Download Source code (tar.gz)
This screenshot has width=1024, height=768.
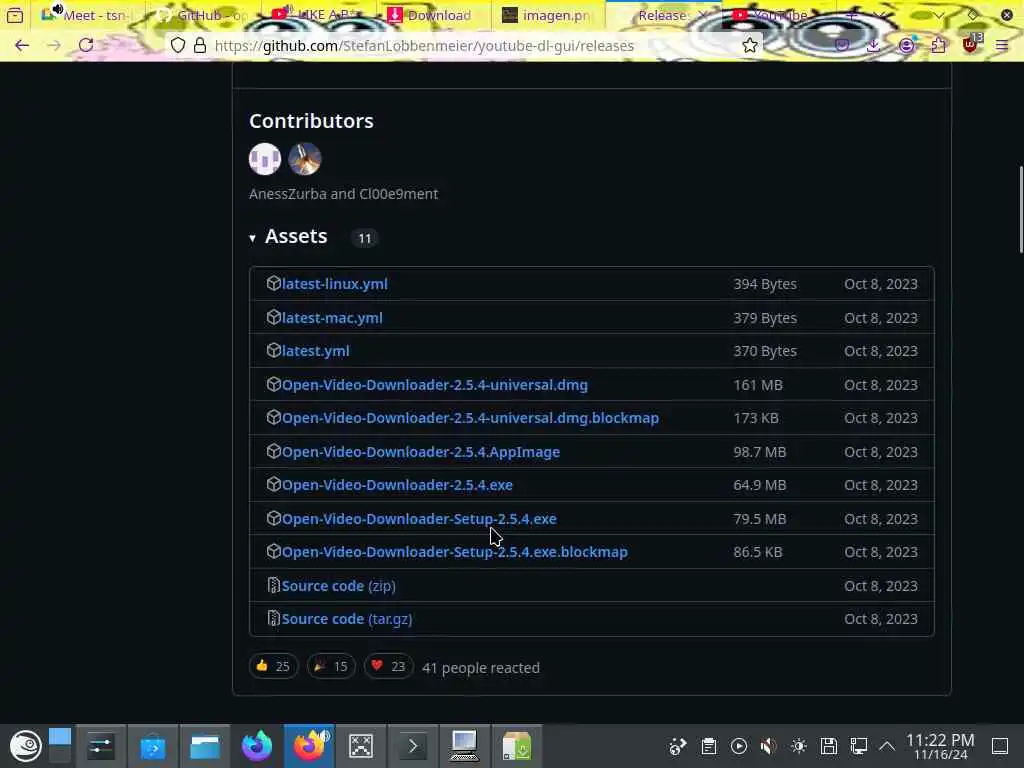click(x=347, y=619)
